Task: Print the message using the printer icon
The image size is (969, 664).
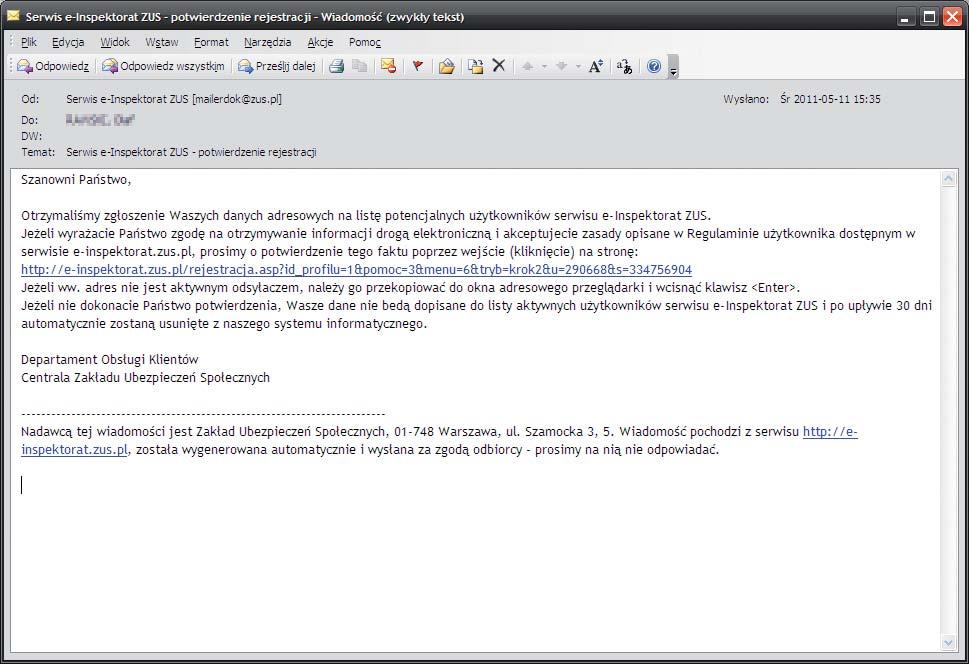Action: click(336, 66)
